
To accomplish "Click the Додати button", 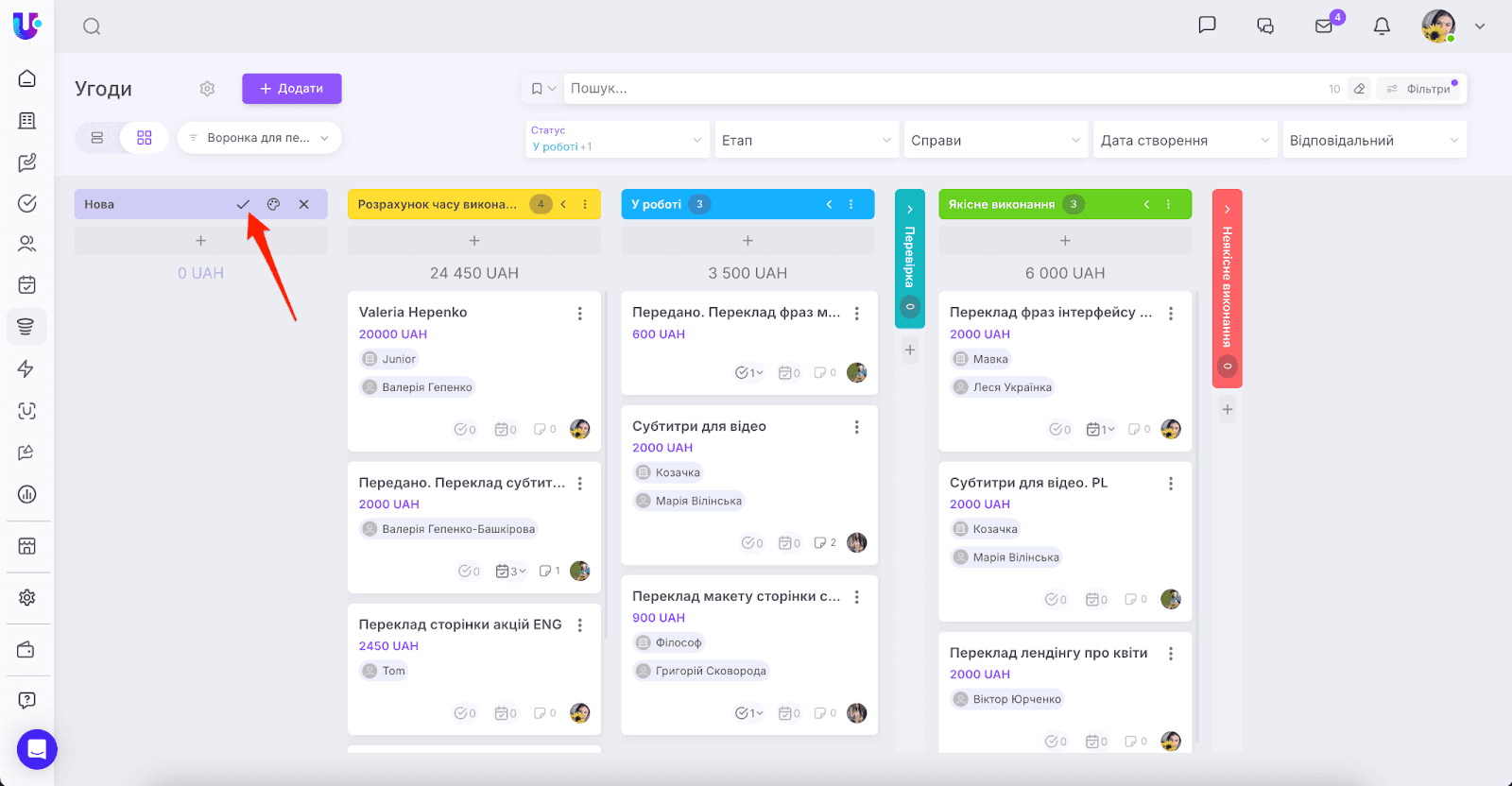I will (291, 89).
